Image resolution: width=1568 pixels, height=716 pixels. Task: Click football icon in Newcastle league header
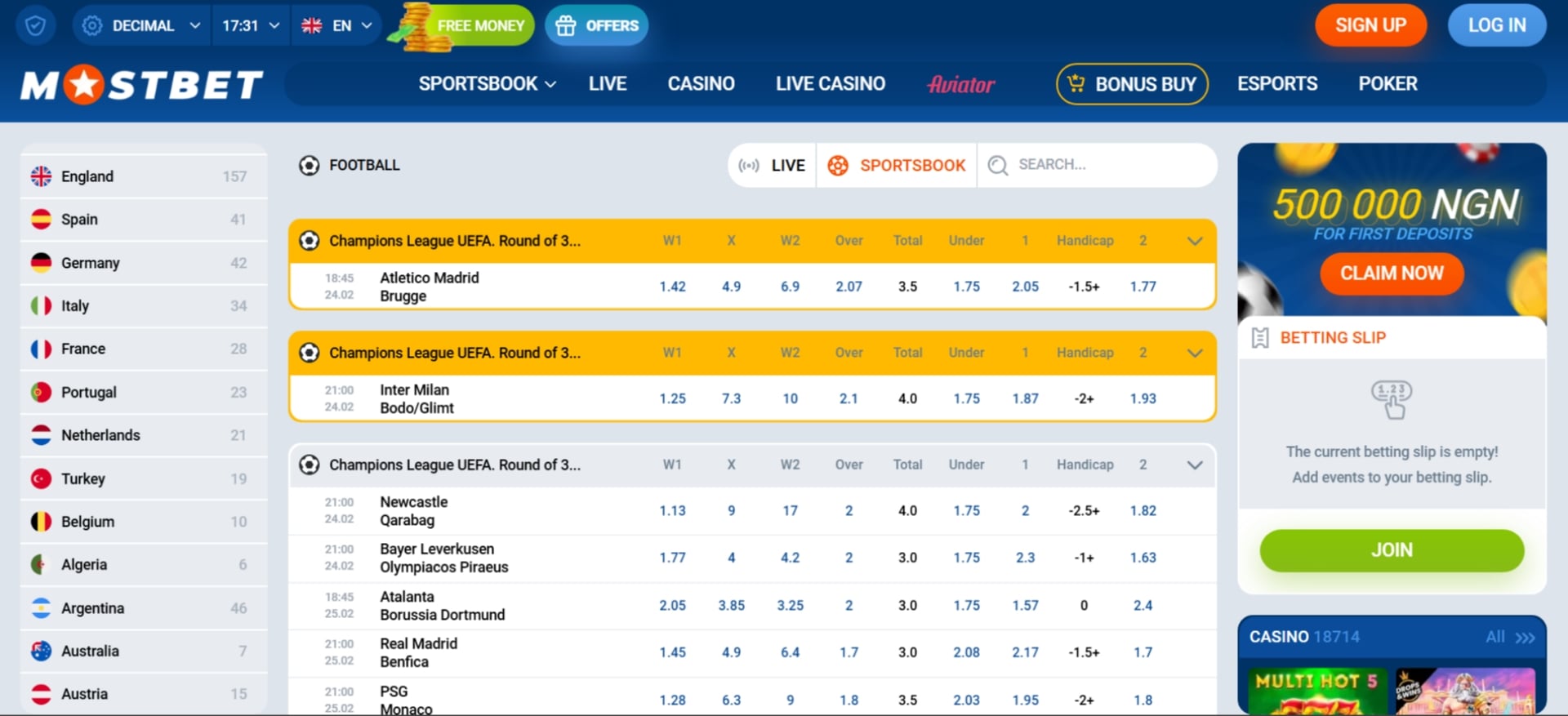(x=309, y=465)
